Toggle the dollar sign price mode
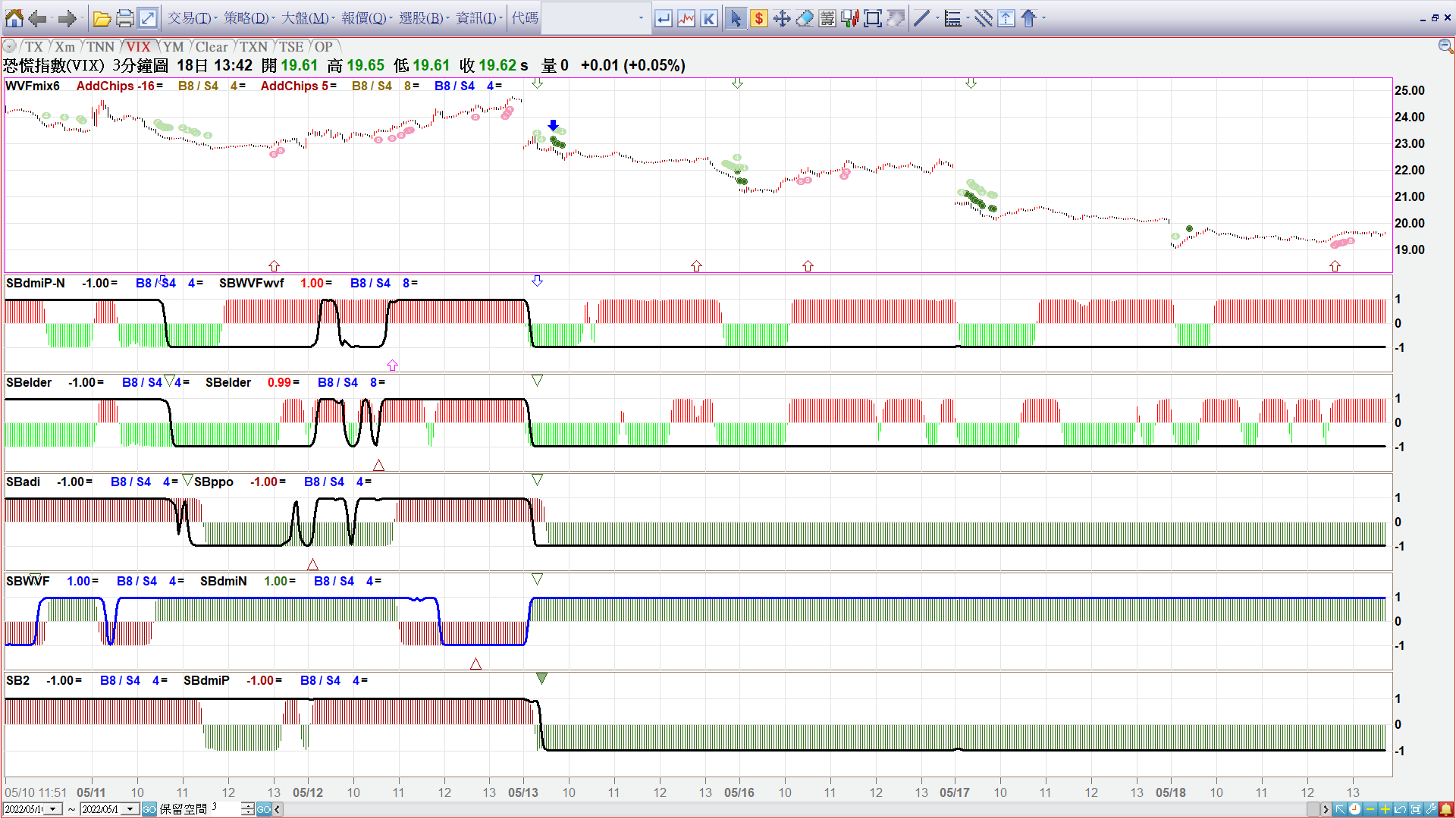The height and width of the screenshot is (819, 1456). [758, 18]
